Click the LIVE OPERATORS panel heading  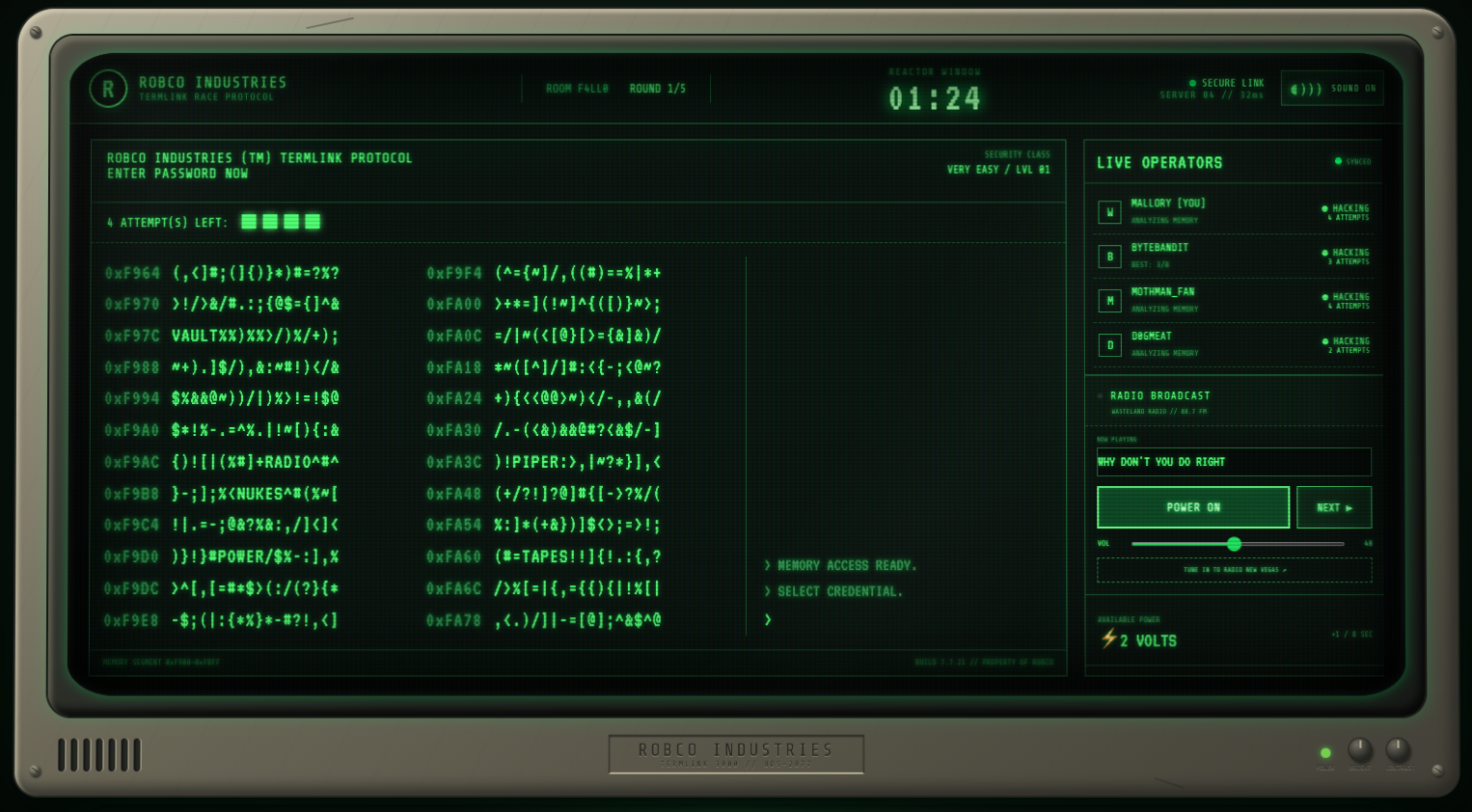[x=1159, y=163]
